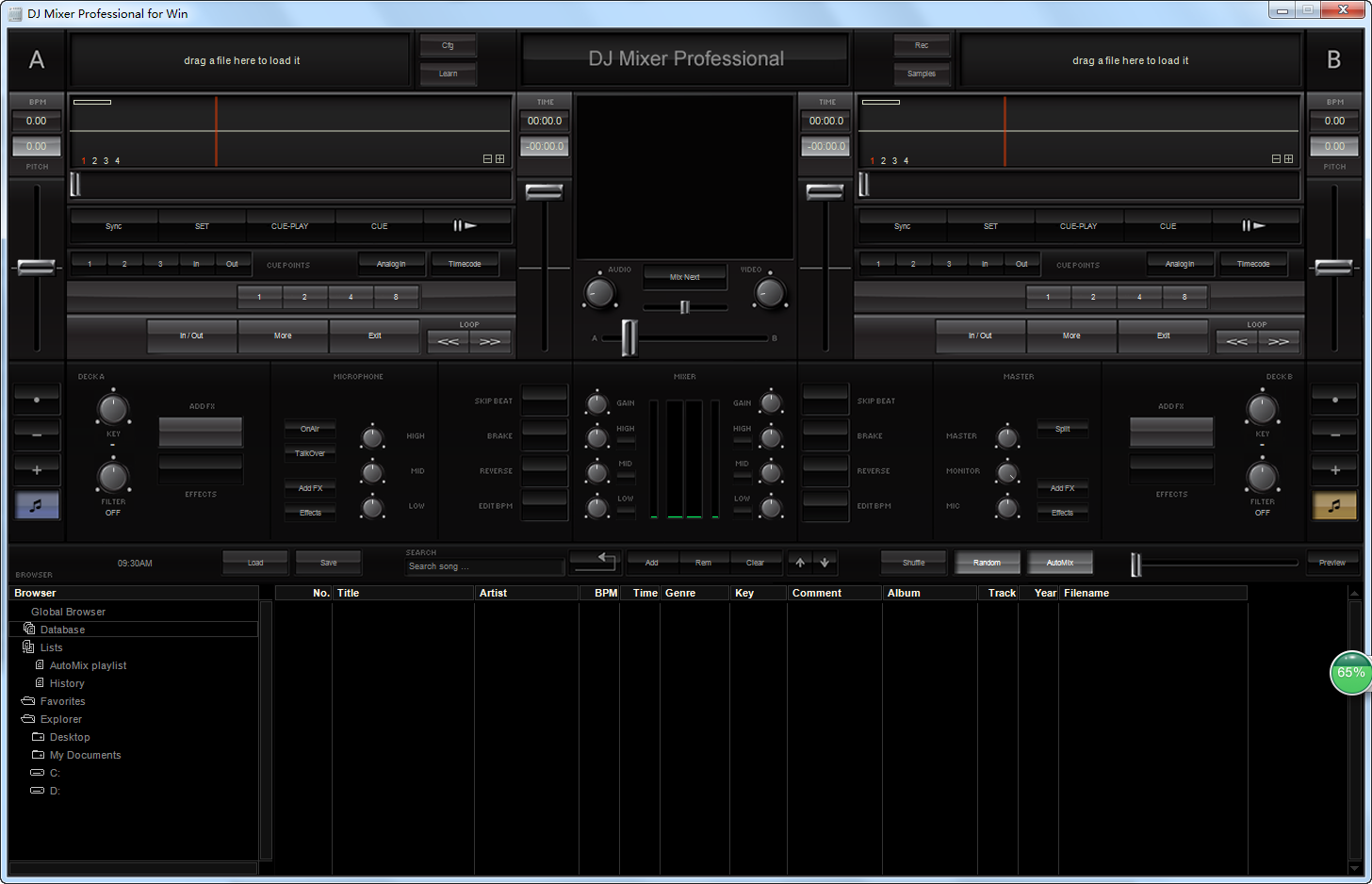Click the Mix Next button

coord(685,277)
